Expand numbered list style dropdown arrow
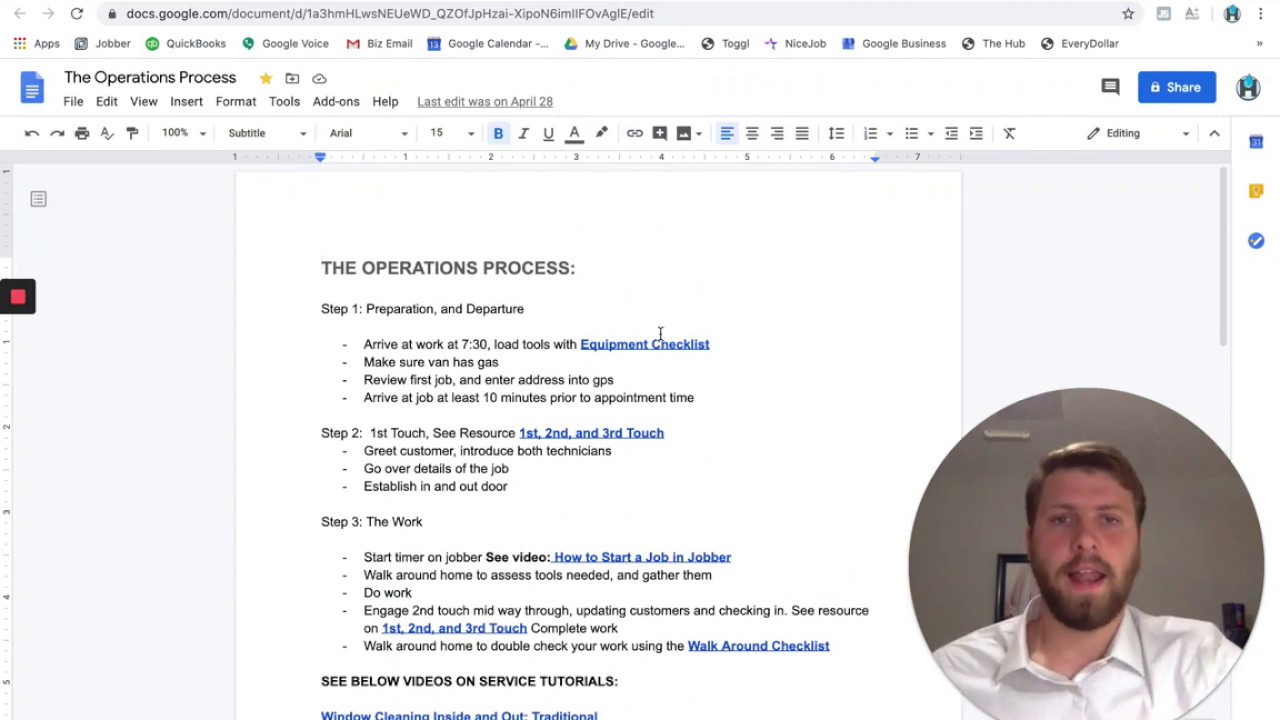The width and height of the screenshot is (1280, 720). (889, 134)
